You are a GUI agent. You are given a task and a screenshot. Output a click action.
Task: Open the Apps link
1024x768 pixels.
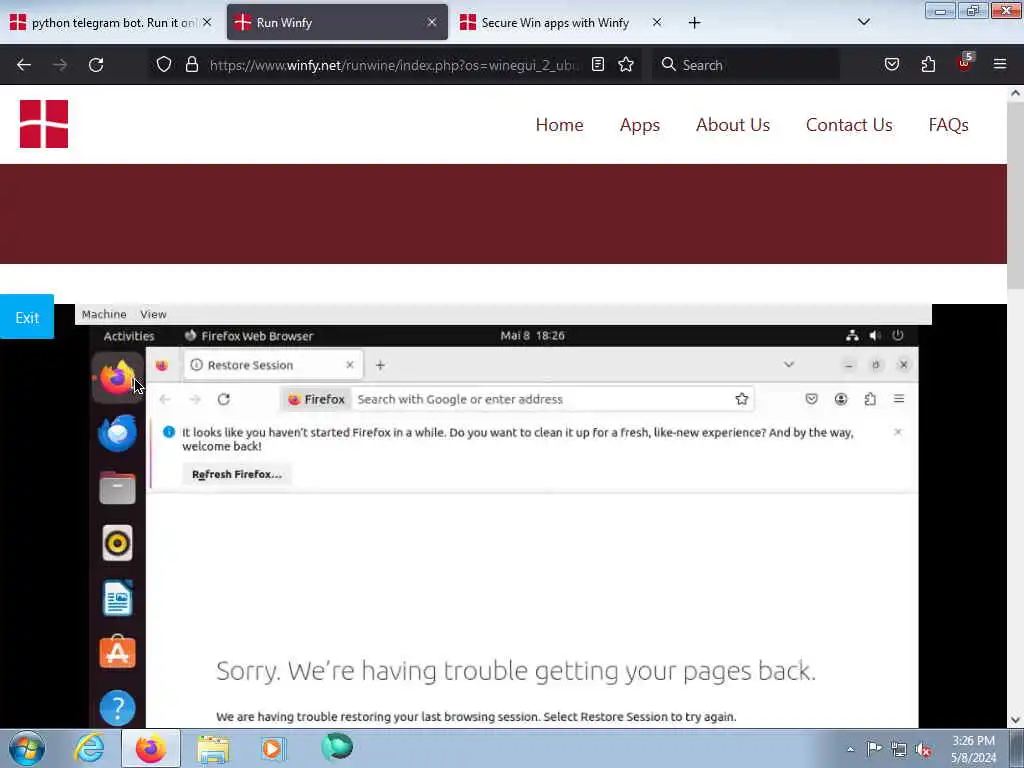pyautogui.click(x=639, y=125)
